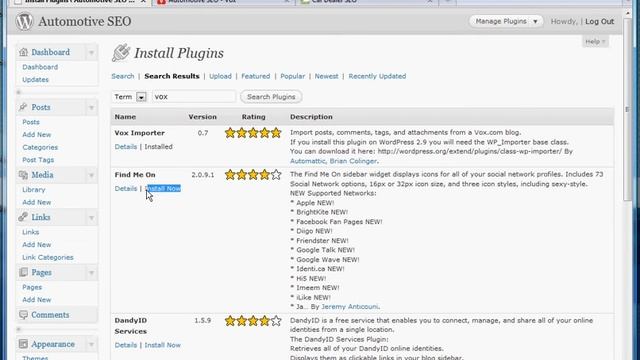Click the Vox Importer plugin name
640x360 pixels.
(140, 133)
